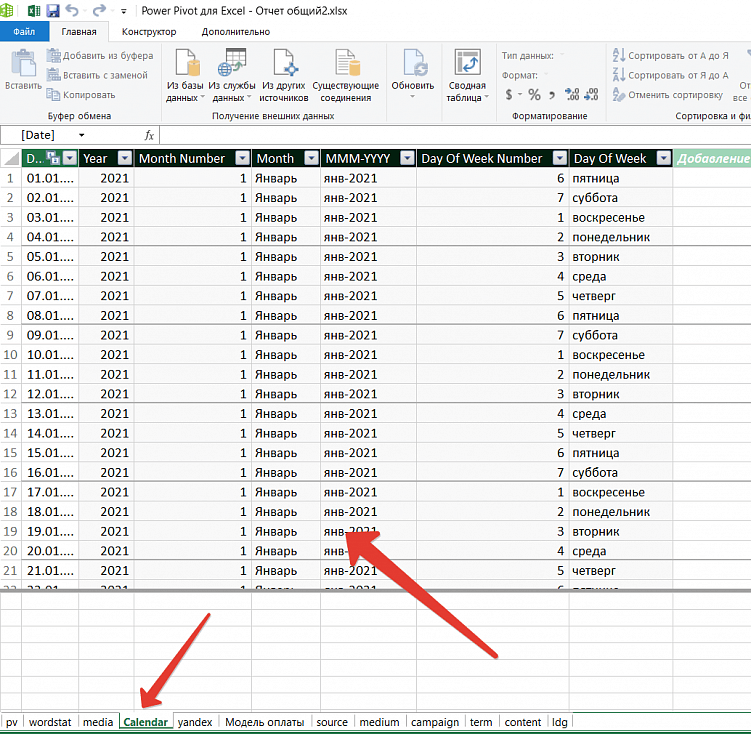Click the Save icon in quick access toolbar

tap(53, 11)
